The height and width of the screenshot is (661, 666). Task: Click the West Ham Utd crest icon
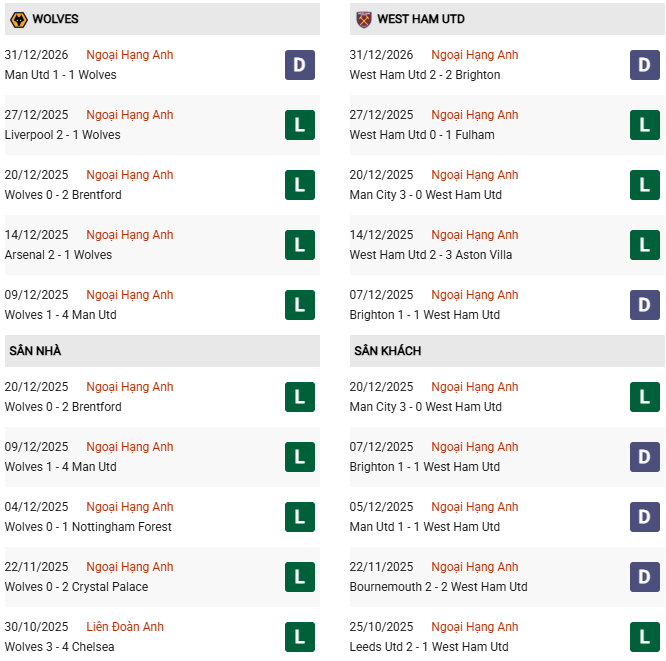[364, 19]
